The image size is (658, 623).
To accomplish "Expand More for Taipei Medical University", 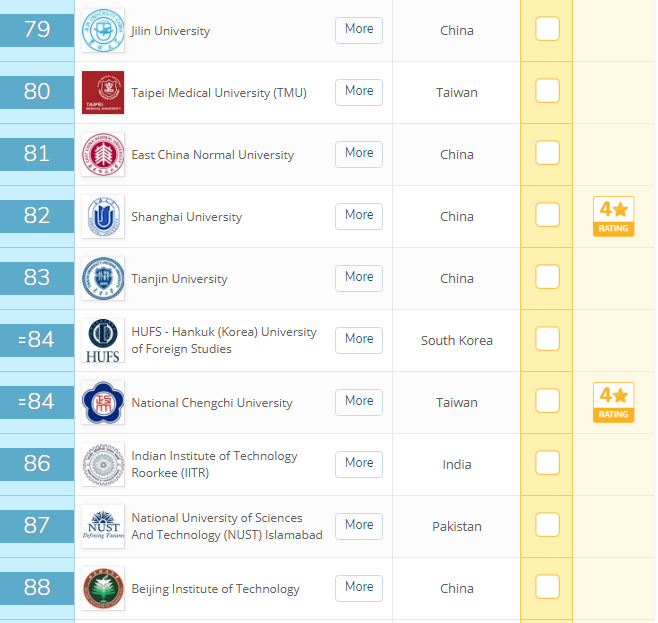I will [x=359, y=91].
